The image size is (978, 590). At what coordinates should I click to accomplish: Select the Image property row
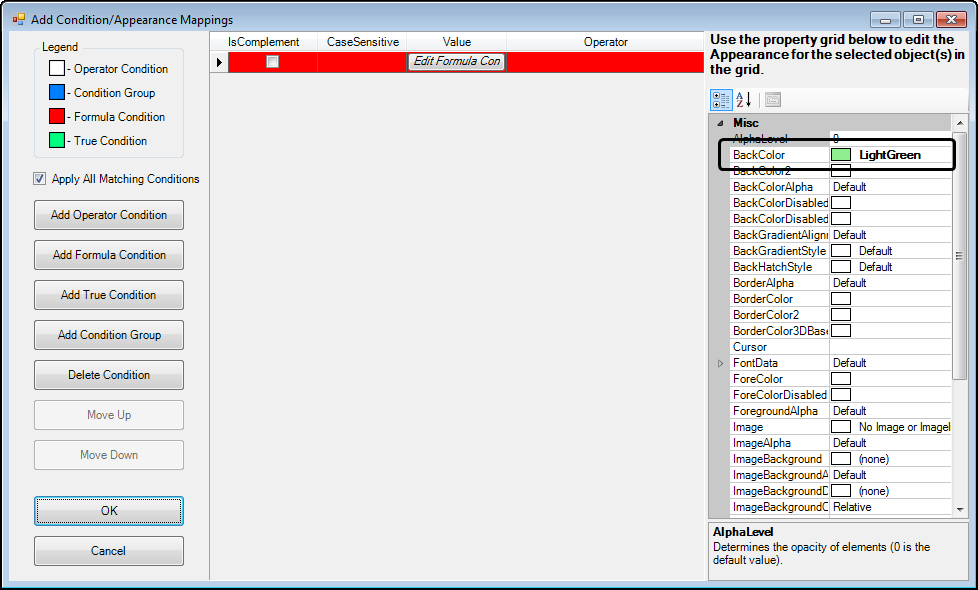click(841, 427)
